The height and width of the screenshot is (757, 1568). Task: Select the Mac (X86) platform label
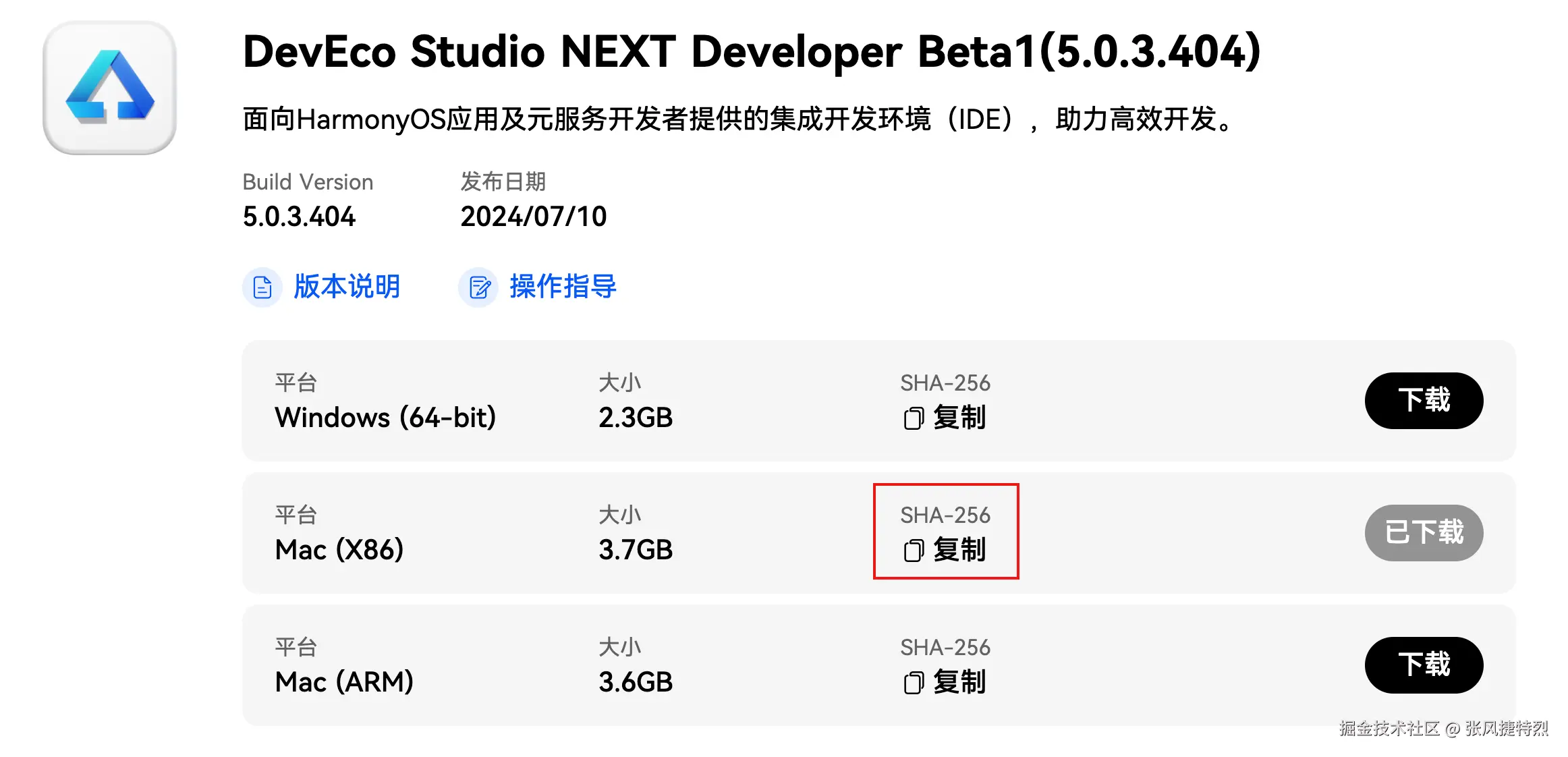click(x=339, y=550)
